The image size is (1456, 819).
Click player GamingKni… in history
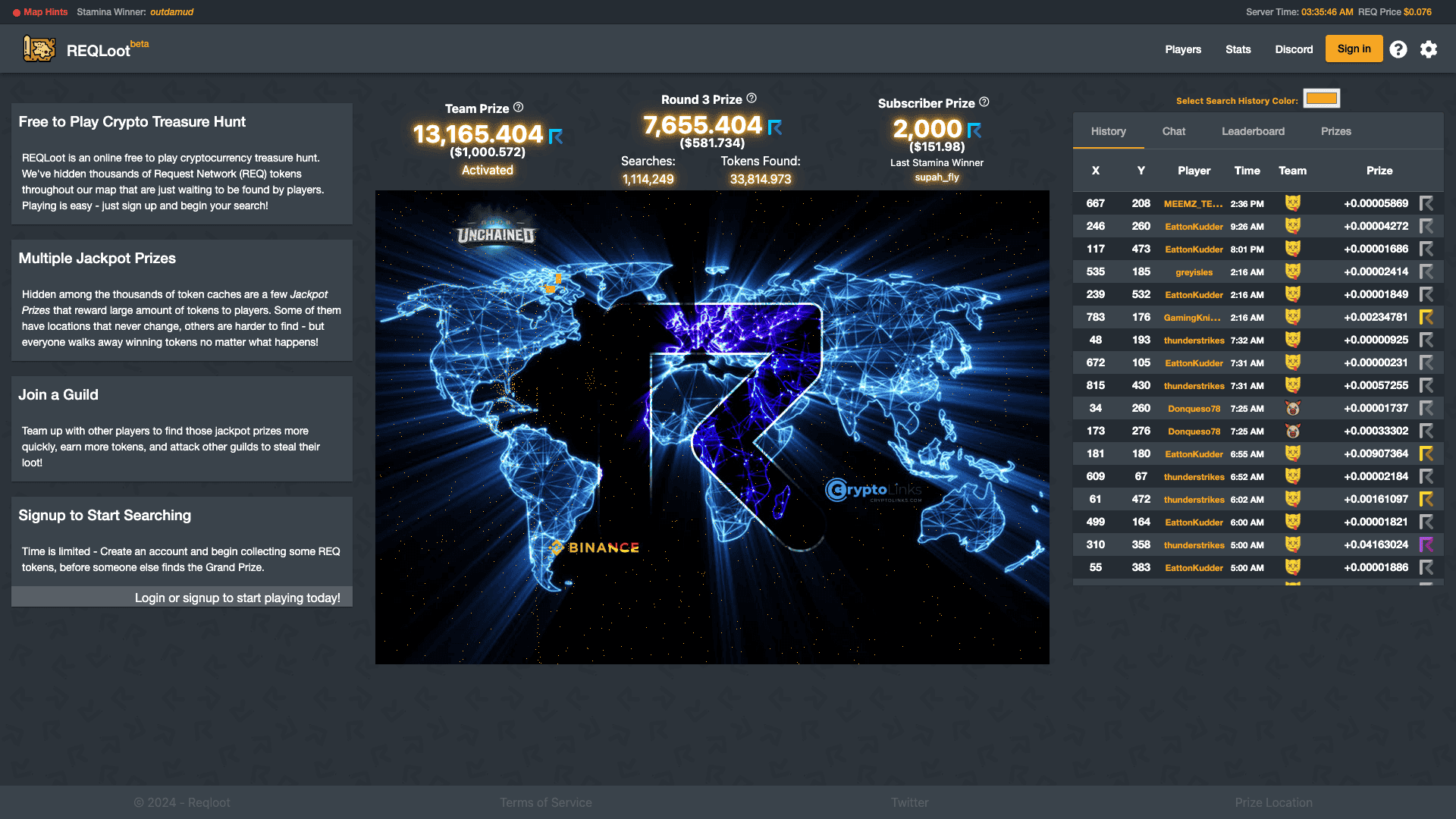coord(1192,317)
